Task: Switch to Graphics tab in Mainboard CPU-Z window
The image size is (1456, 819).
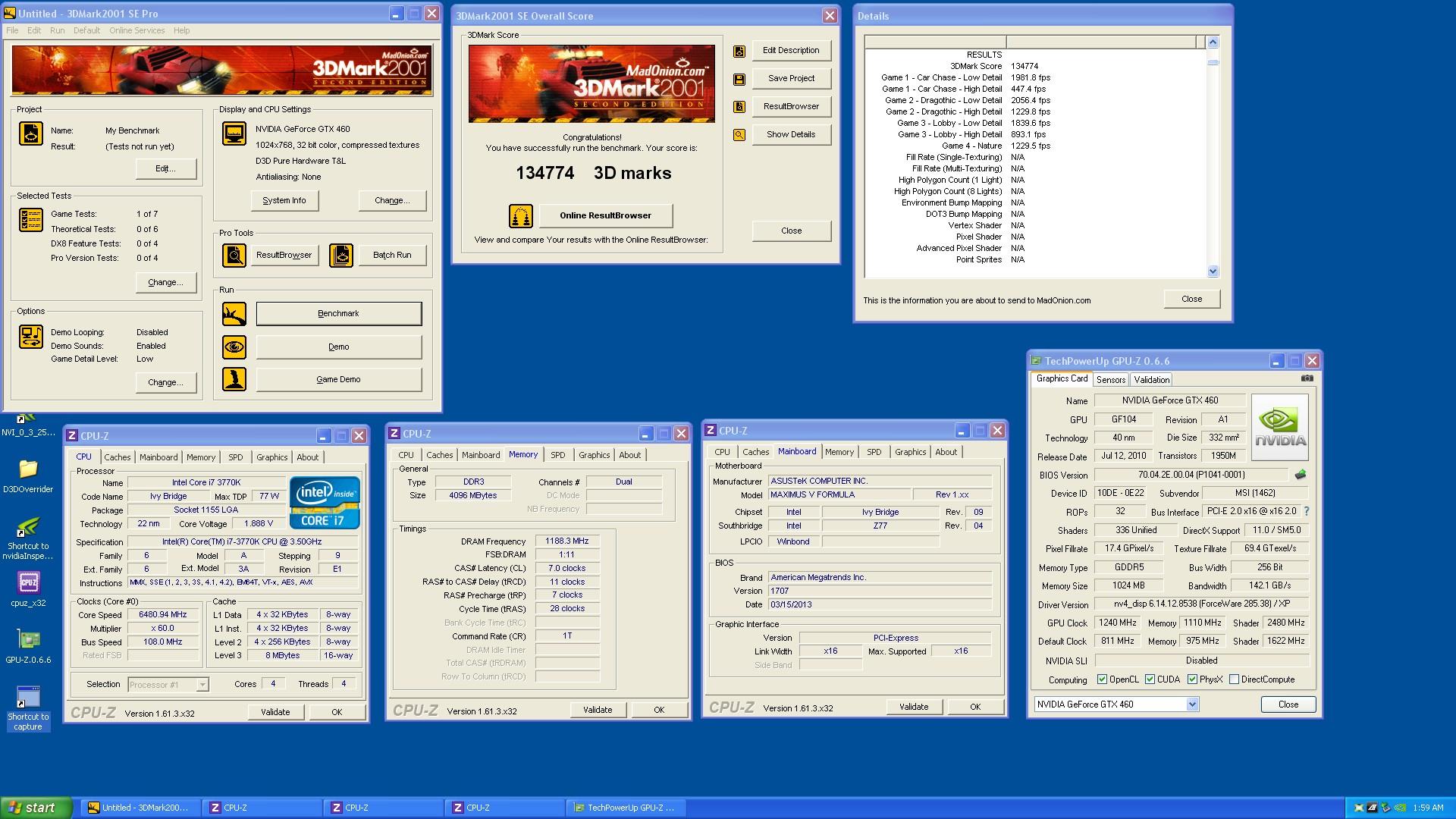Action: click(910, 452)
